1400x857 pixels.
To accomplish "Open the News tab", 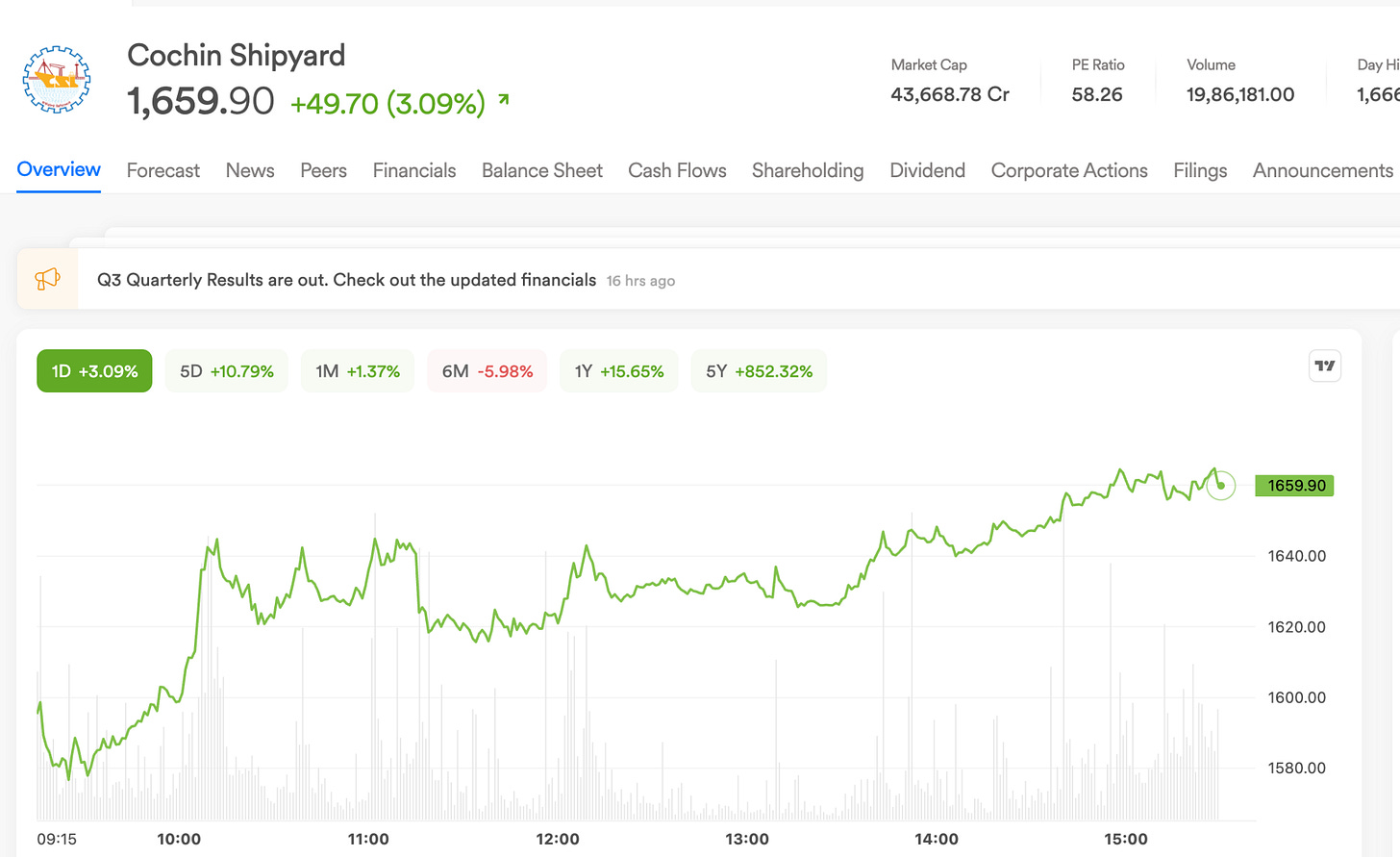I will (x=250, y=170).
